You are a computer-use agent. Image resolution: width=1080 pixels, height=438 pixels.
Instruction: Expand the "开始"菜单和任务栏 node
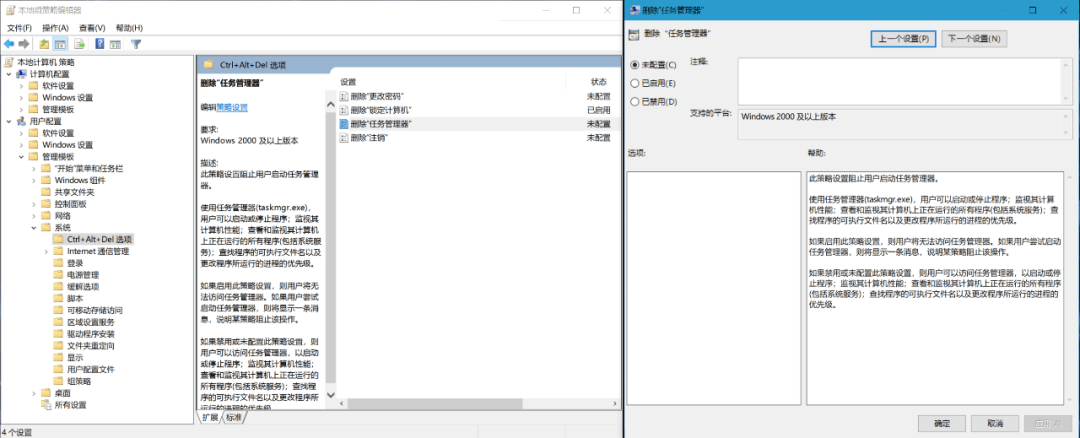33,169
